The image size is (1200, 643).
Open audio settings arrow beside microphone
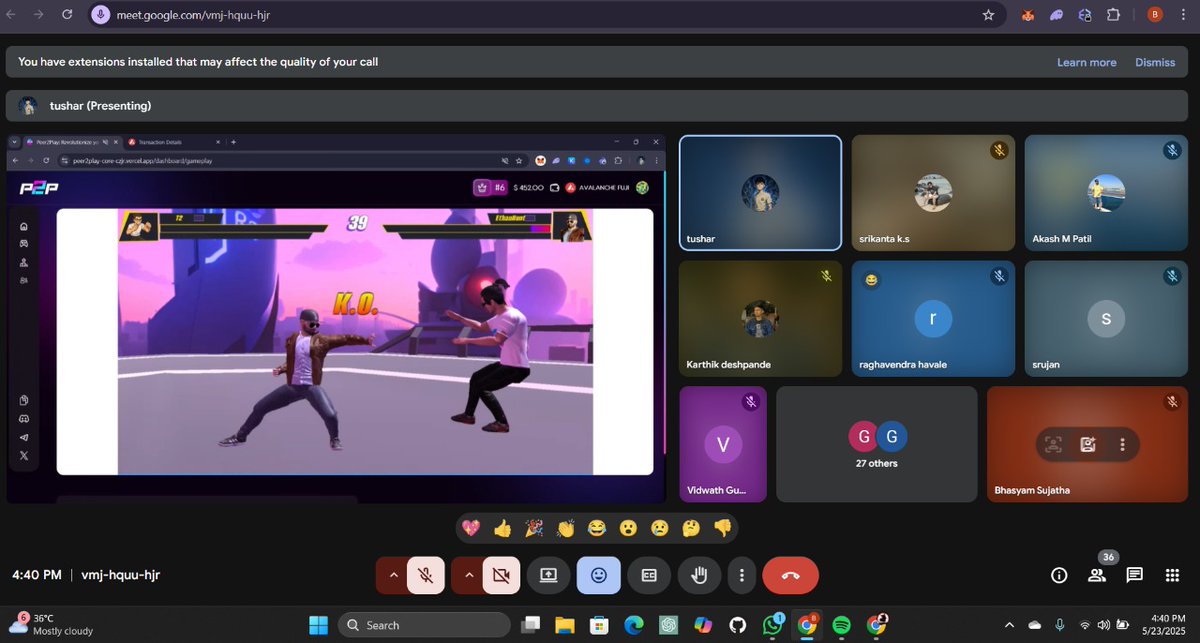click(x=392, y=575)
